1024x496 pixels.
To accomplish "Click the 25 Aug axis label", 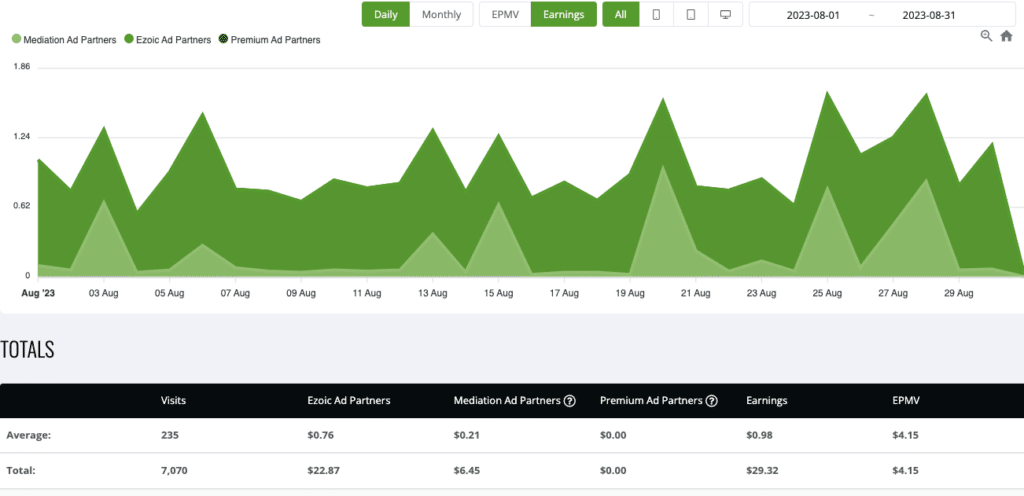I will click(x=827, y=294).
